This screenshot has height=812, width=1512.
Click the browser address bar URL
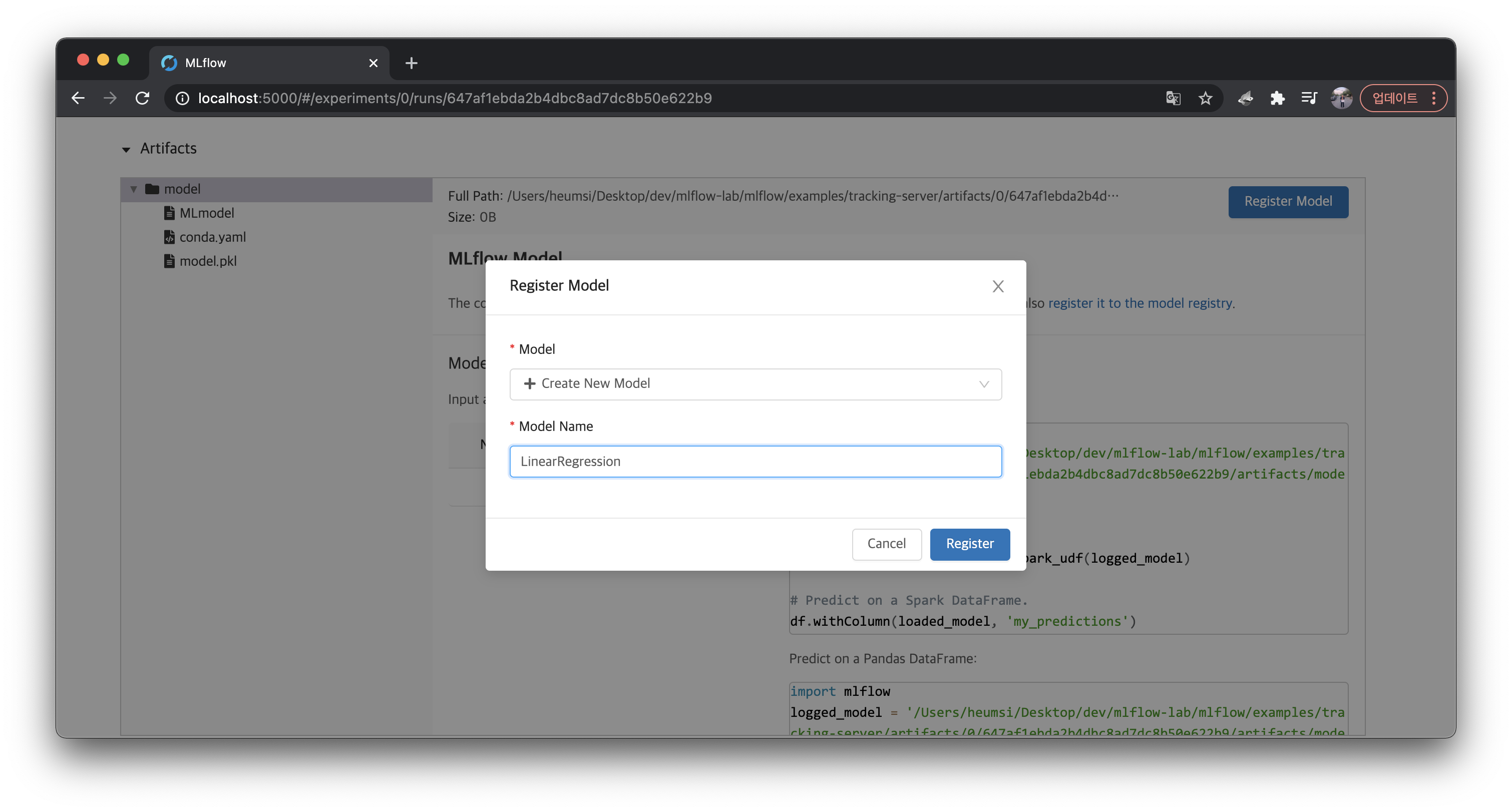point(455,98)
